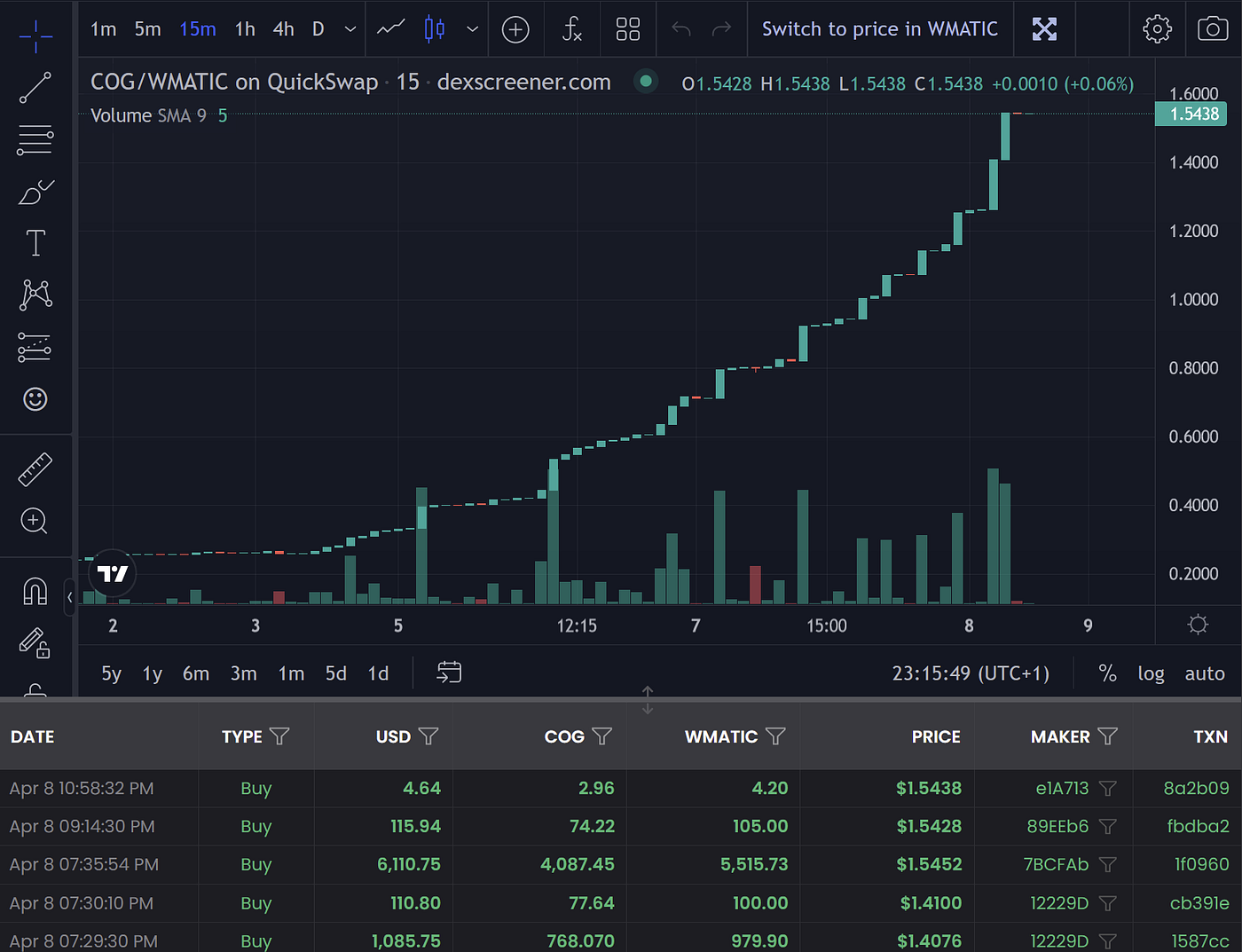Enter fullscreen chart mode

(x=1045, y=29)
